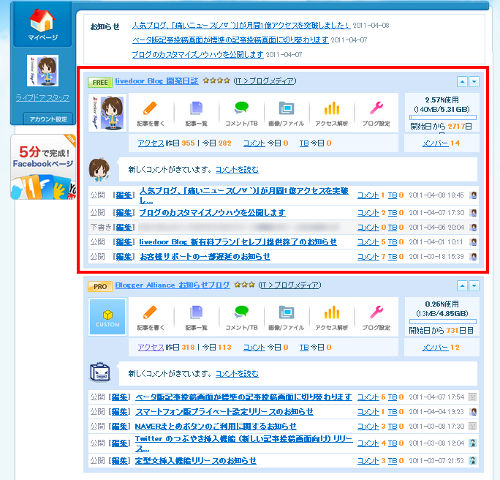Open 記事一覧 icon for livedoor Blog 開発日誌
The image size is (500, 480).
point(196,109)
